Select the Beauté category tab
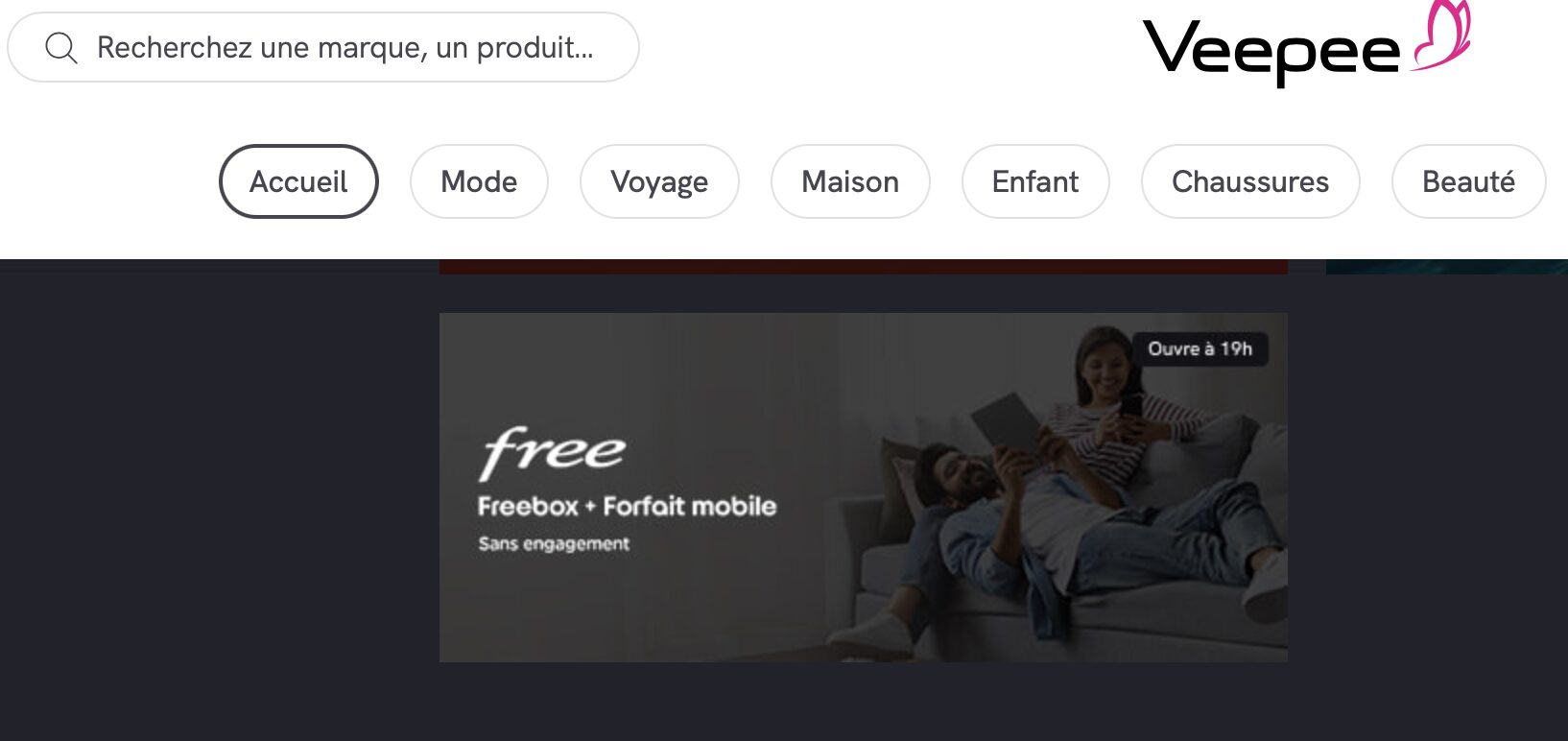This screenshot has width=1568, height=741. (1468, 181)
